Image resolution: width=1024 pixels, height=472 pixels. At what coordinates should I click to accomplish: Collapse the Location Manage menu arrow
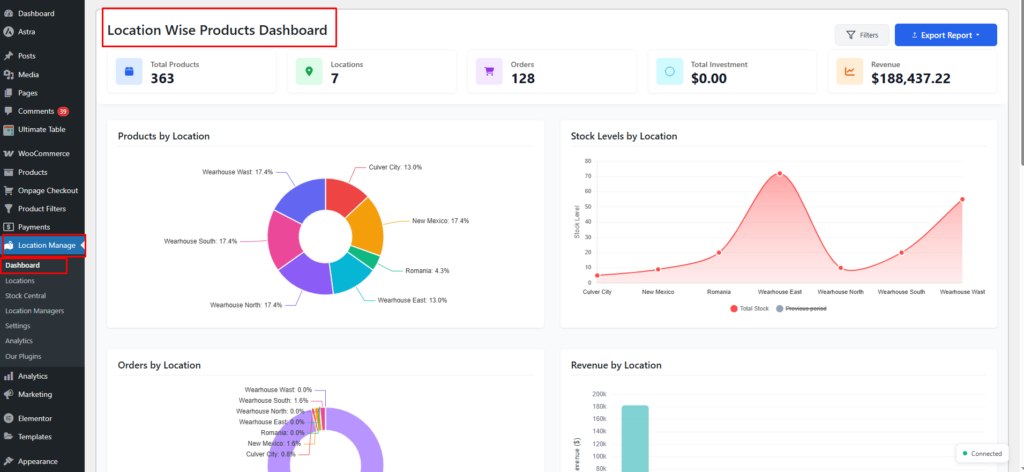tap(83, 245)
